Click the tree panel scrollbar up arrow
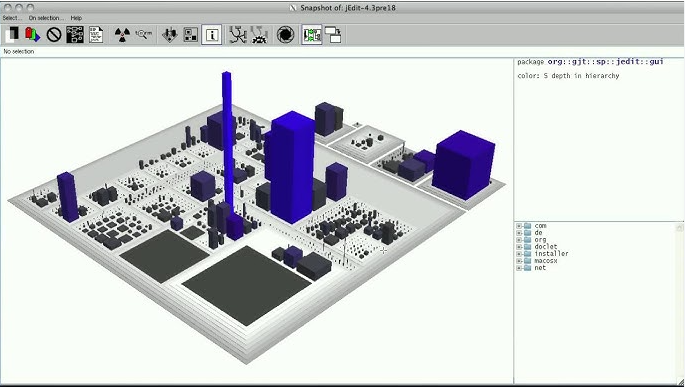 (680, 227)
